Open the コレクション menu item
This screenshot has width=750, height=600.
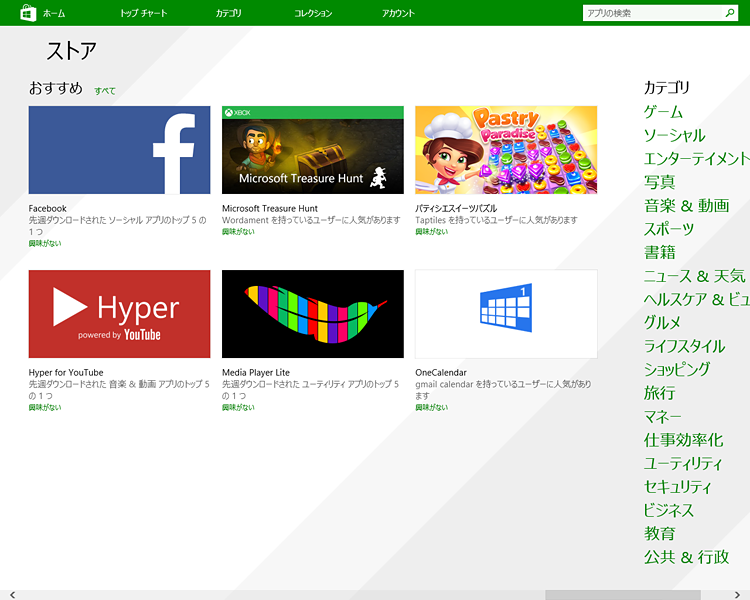tap(313, 14)
